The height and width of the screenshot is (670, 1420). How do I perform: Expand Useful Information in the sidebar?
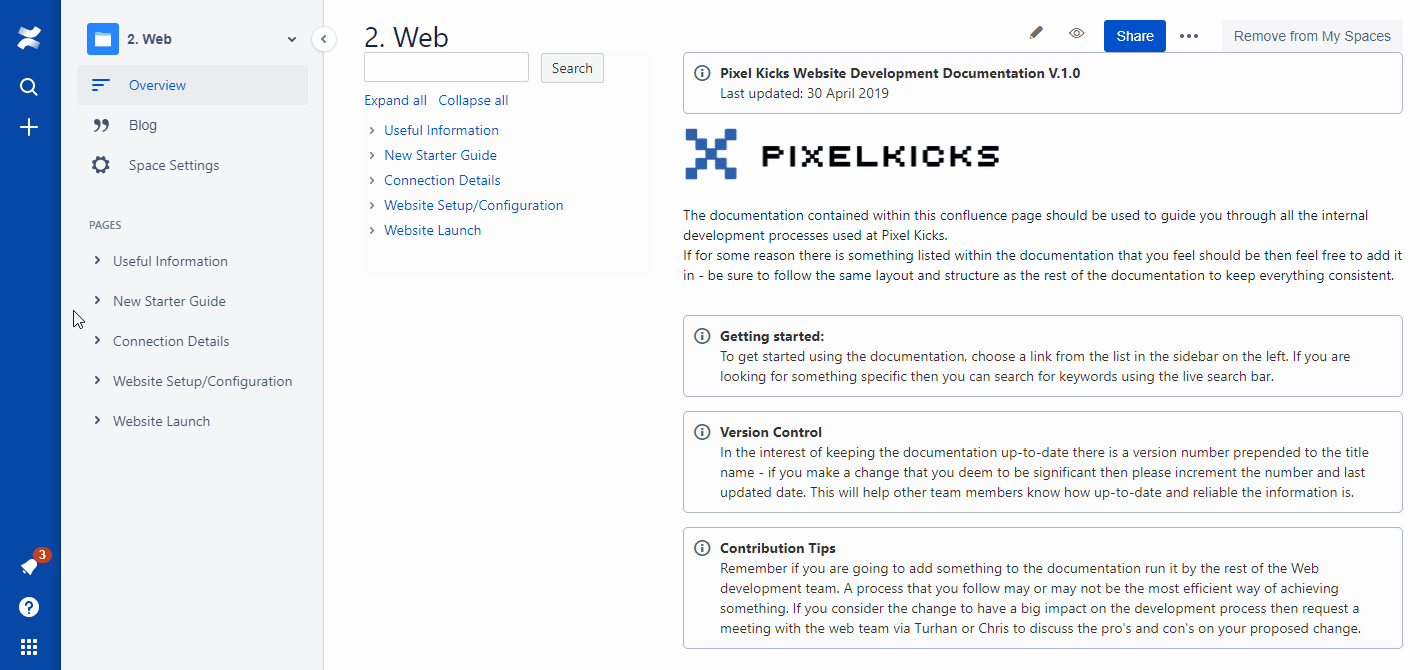[x=97, y=260]
